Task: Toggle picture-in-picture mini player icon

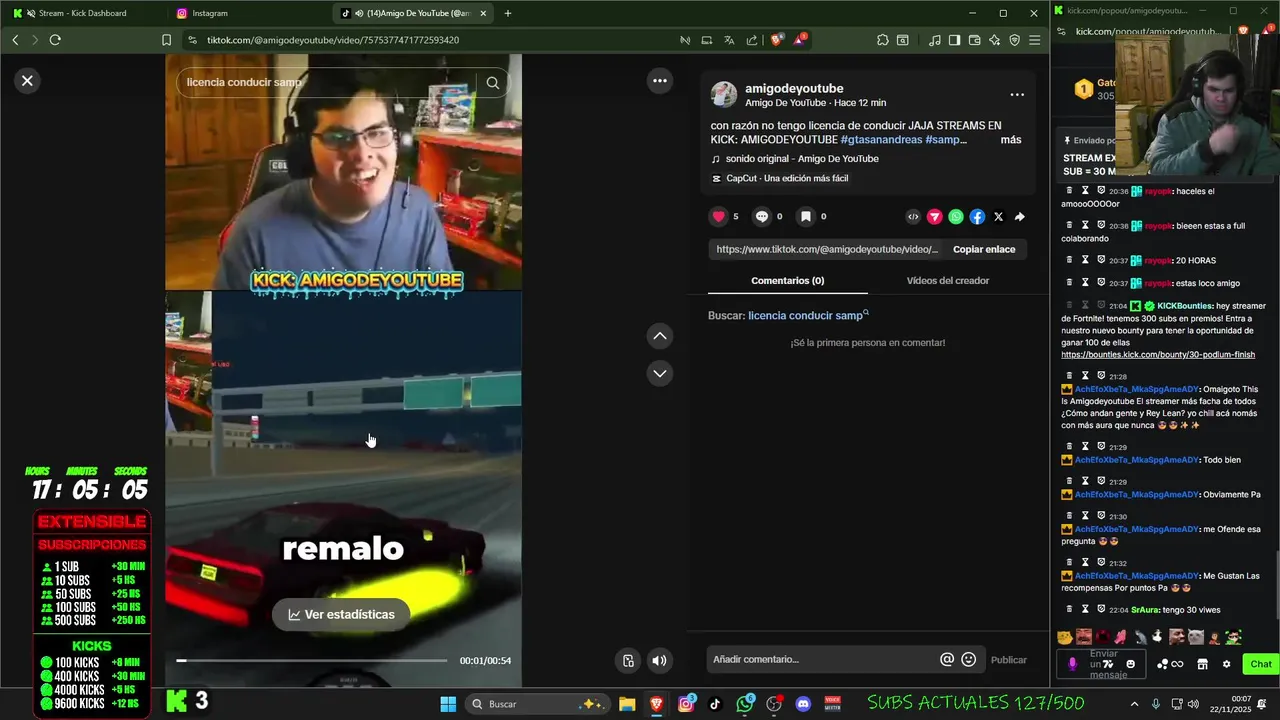Action: [628, 660]
